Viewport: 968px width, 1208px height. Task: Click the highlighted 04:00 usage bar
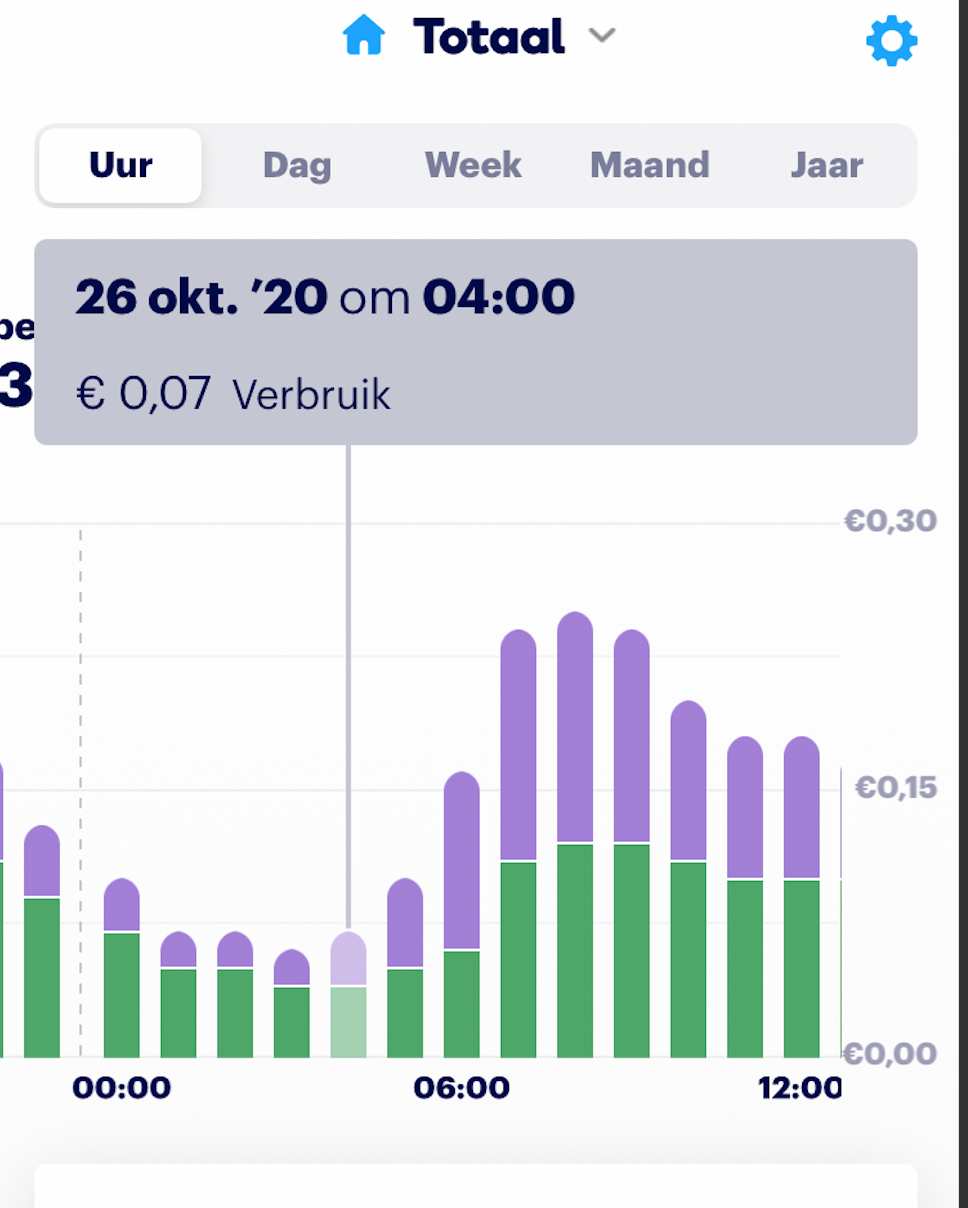[348, 995]
